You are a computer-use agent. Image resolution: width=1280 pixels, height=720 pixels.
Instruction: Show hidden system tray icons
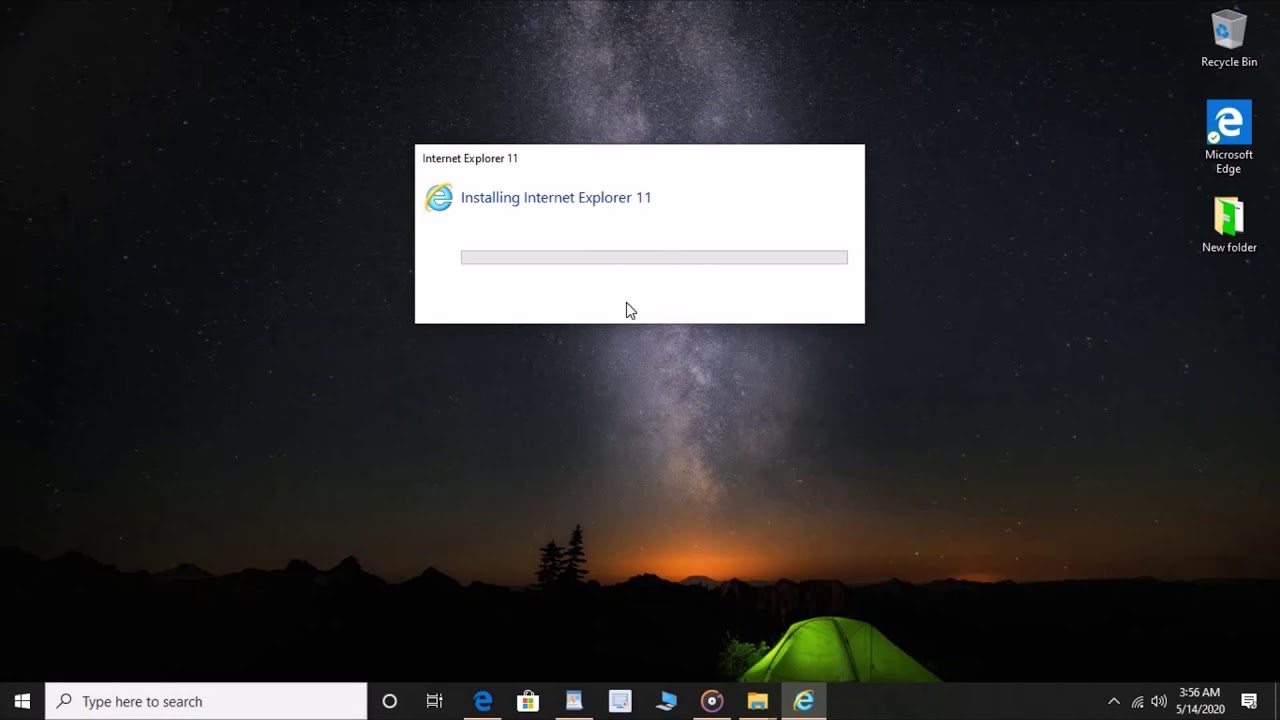tap(1114, 701)
